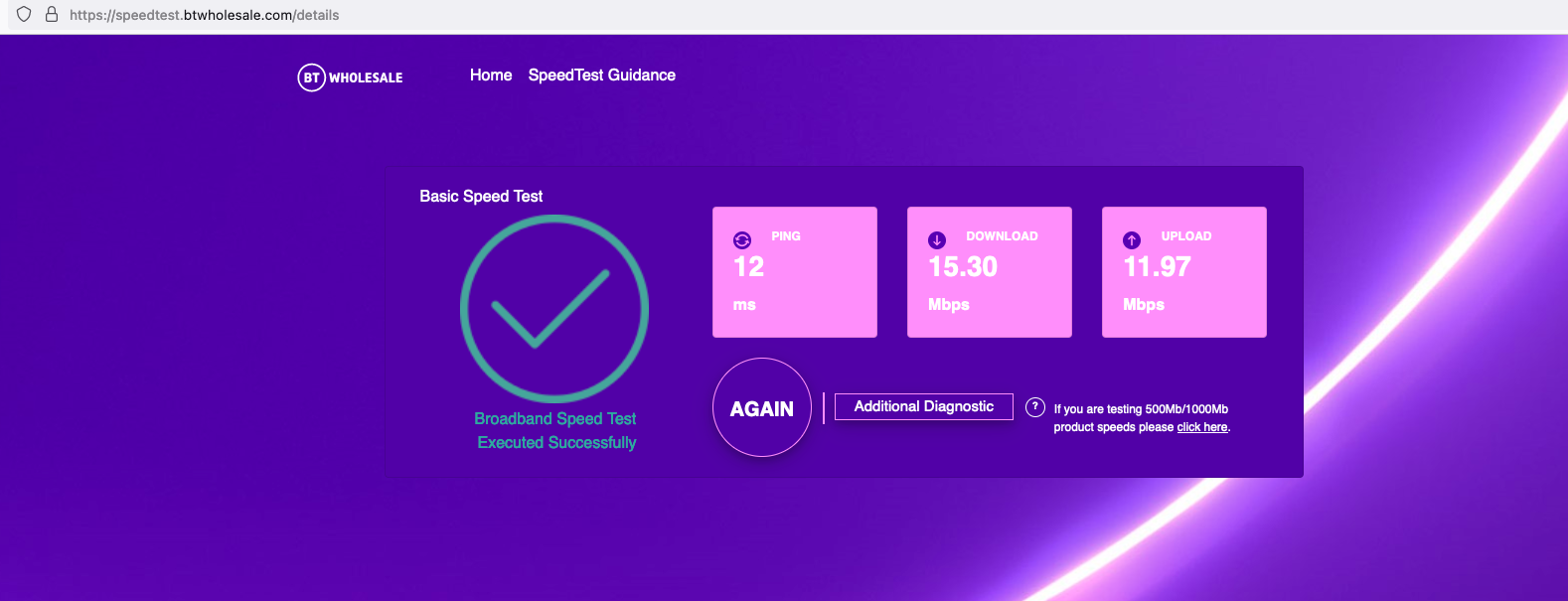Click the upload arrow icon
Image resolution: width=1568 pixels, height=601 pixels.
(x=1132, y=240)
